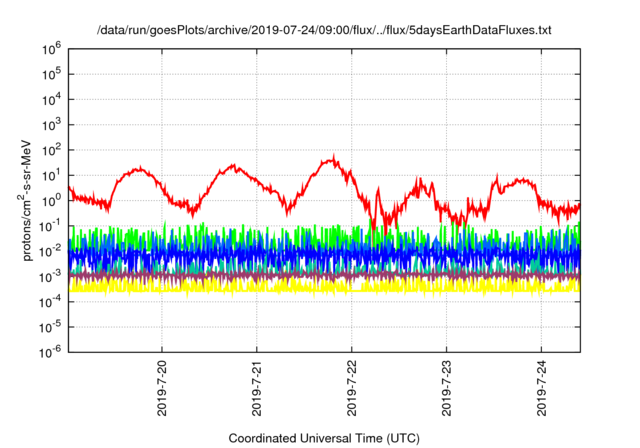Viewport: 640px width, 448px height.
Task: Click the y-axis tick label 10^-1
Action: 51,226
